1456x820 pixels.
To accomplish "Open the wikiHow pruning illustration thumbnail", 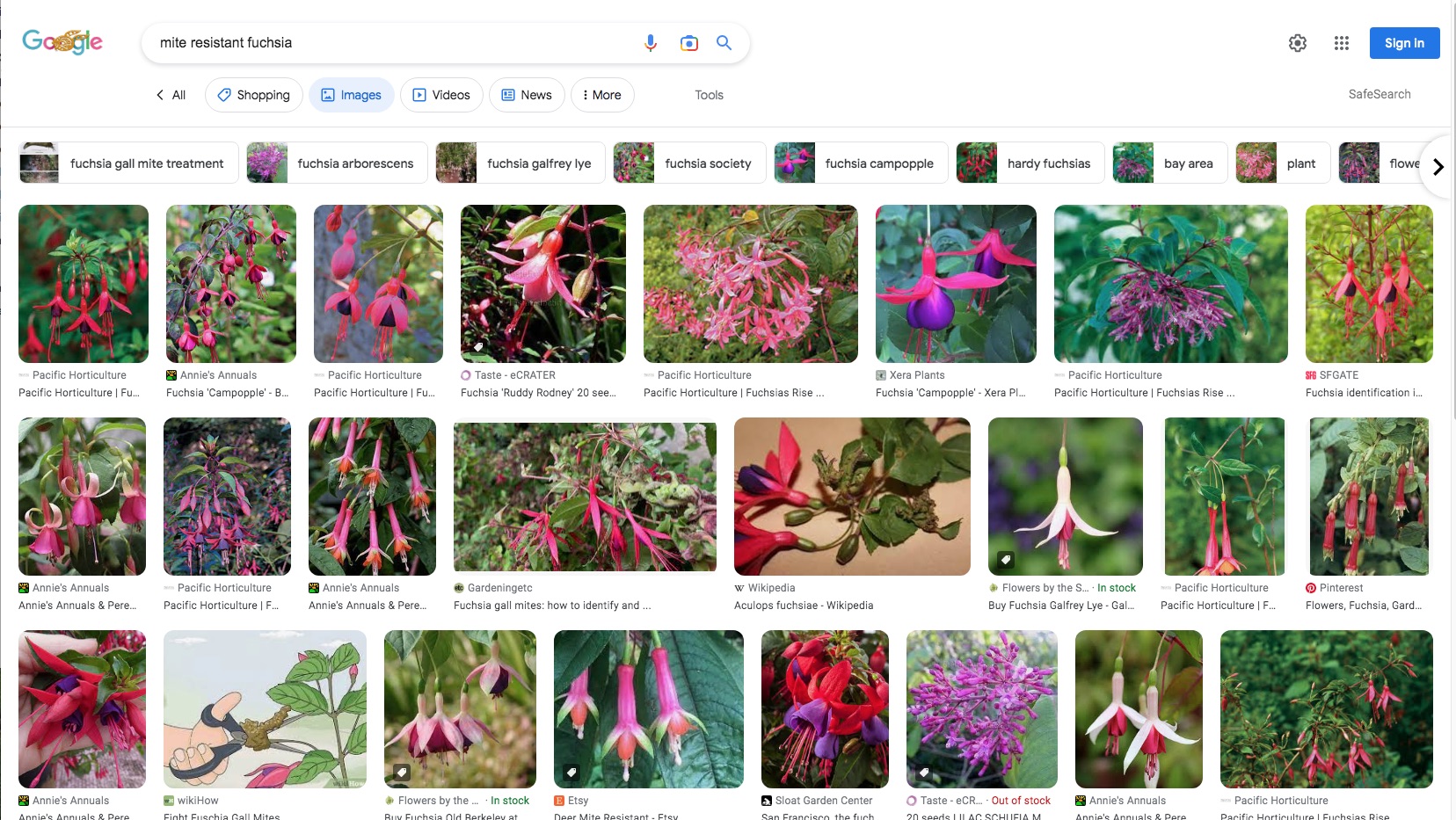I will tap(265, 708).
